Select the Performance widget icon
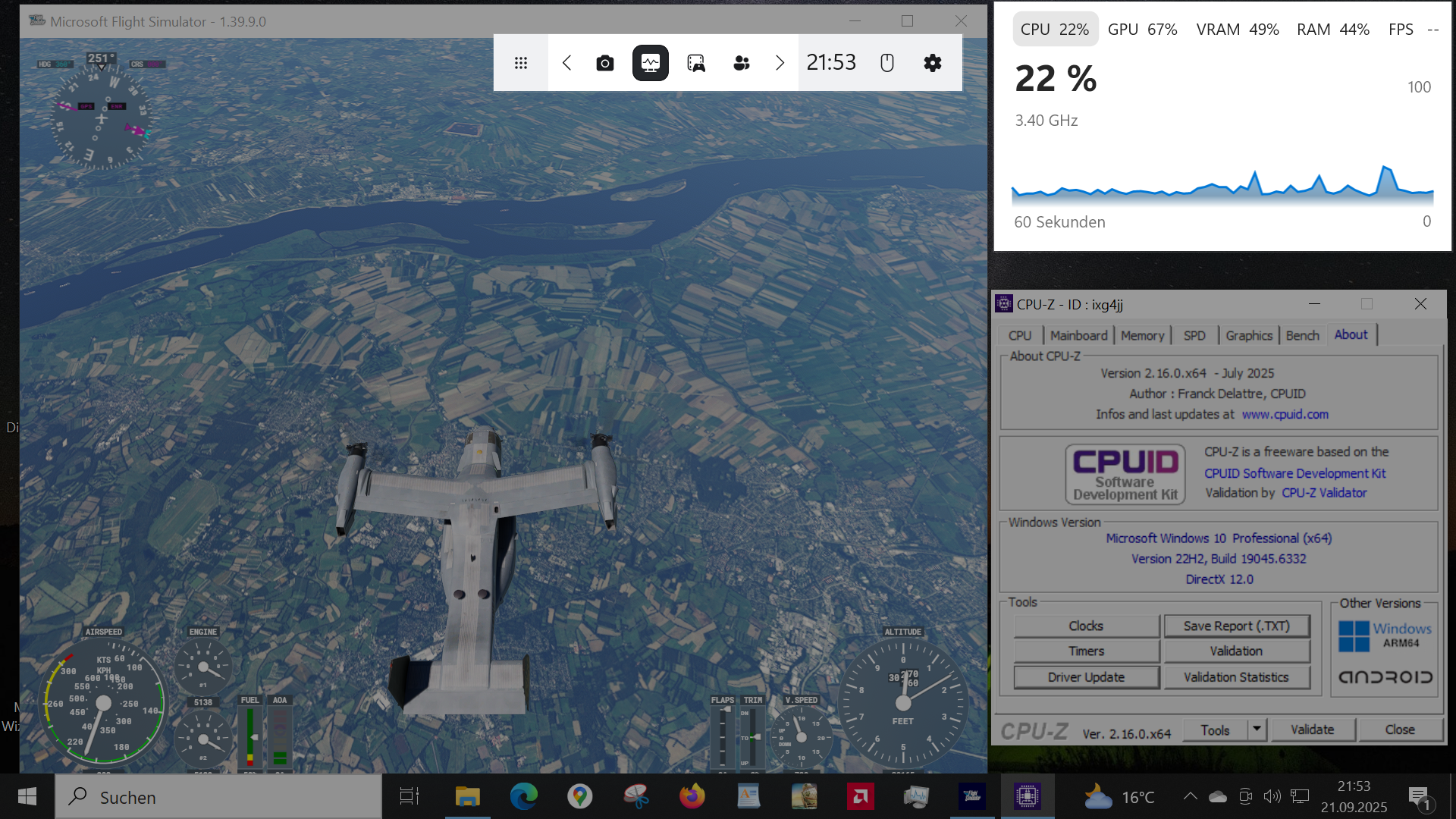The width and height of the screenshot is (1456, 819). 650,62
